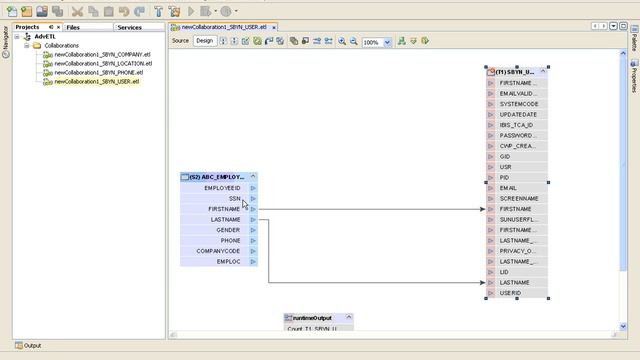Click the Build Project hammer icon
640x360 pixels.
[159, 11]
